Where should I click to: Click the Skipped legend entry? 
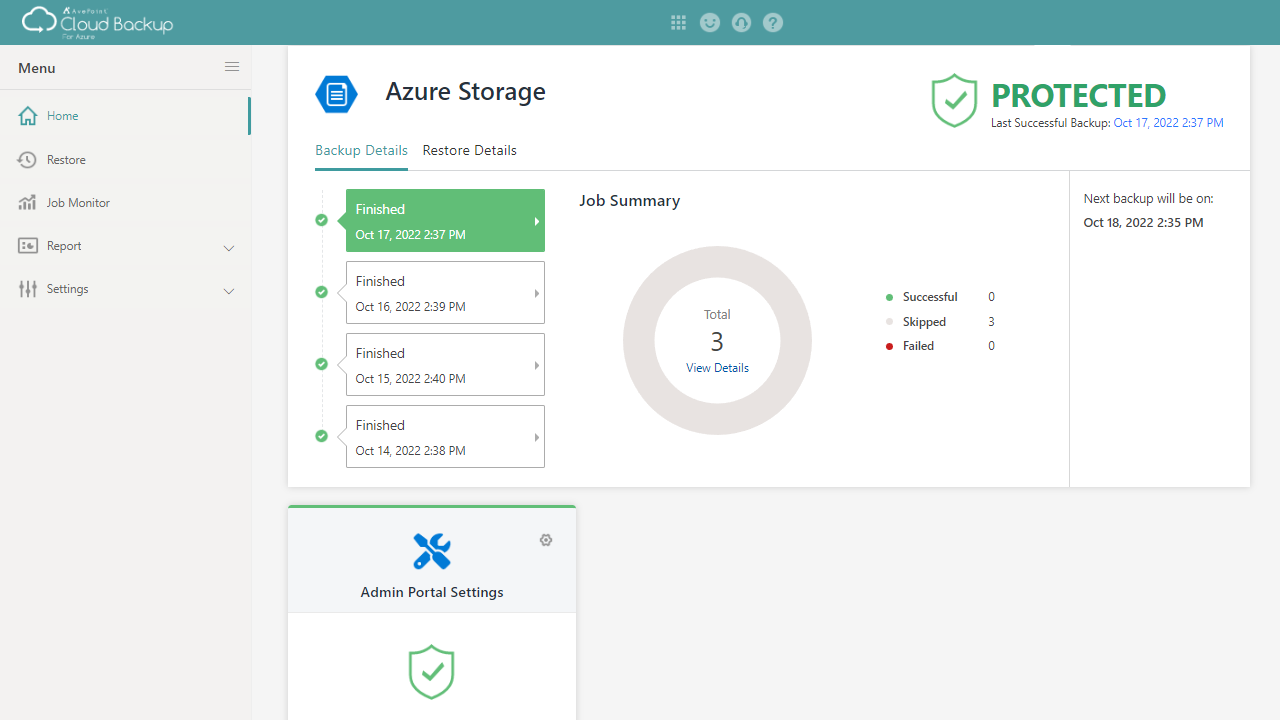(x=940, y=322)
